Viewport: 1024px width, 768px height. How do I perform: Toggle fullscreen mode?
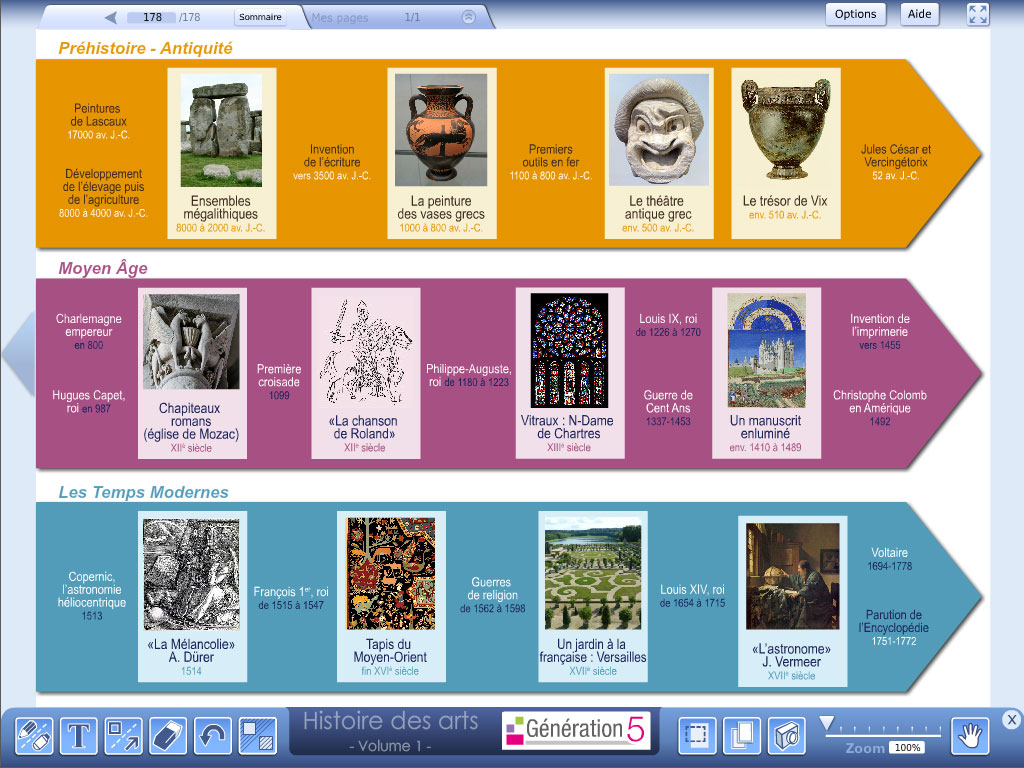tap(978, 14)
